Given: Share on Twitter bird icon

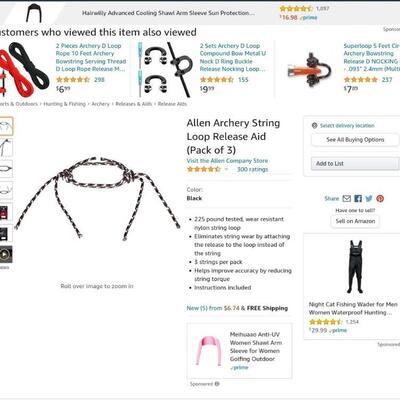Looking at the screenshot, I should [369, 199].
